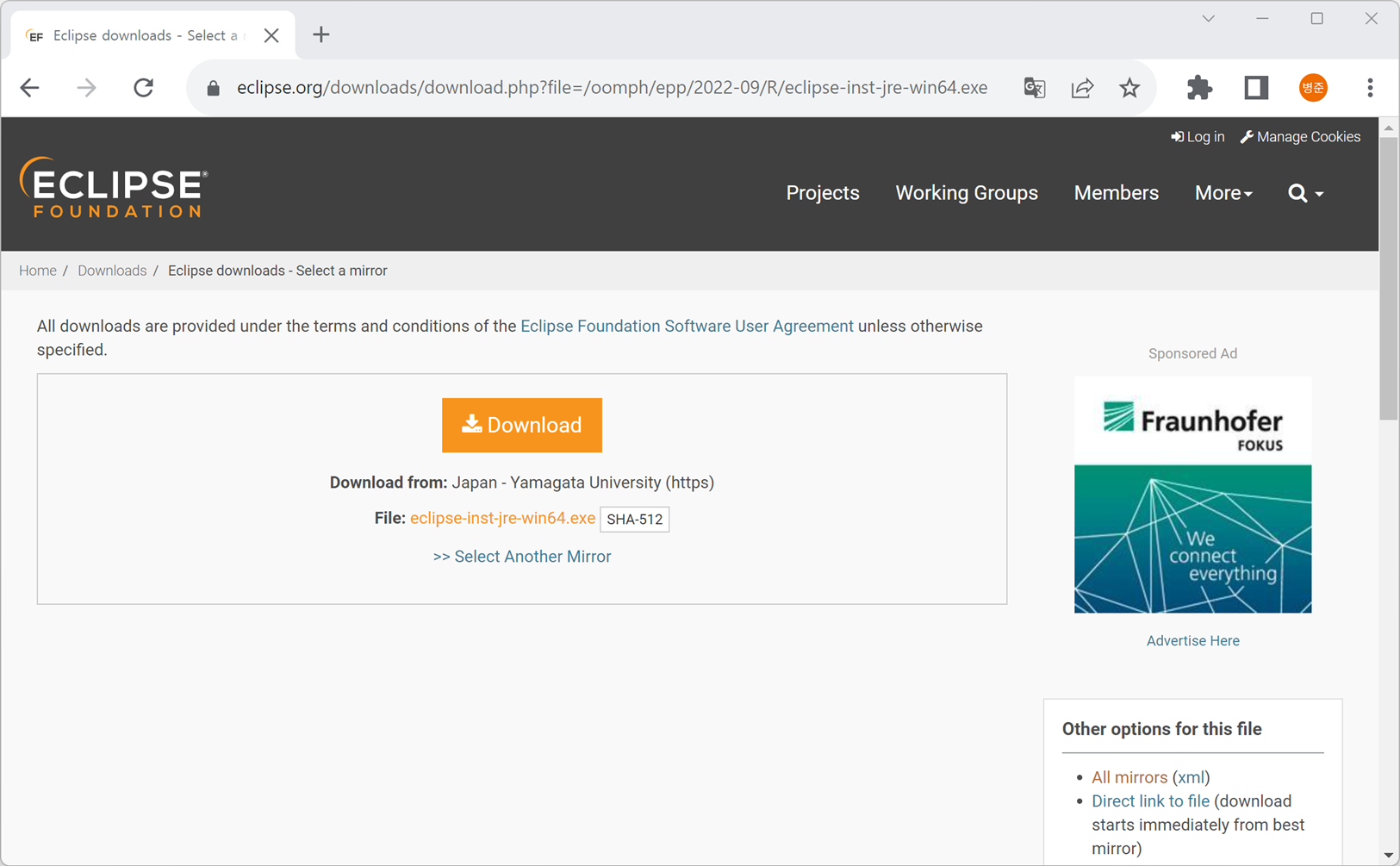
Task: Open the Fraunhofer FOKUS sponsored ad
Action: [x=1192, y=495]
